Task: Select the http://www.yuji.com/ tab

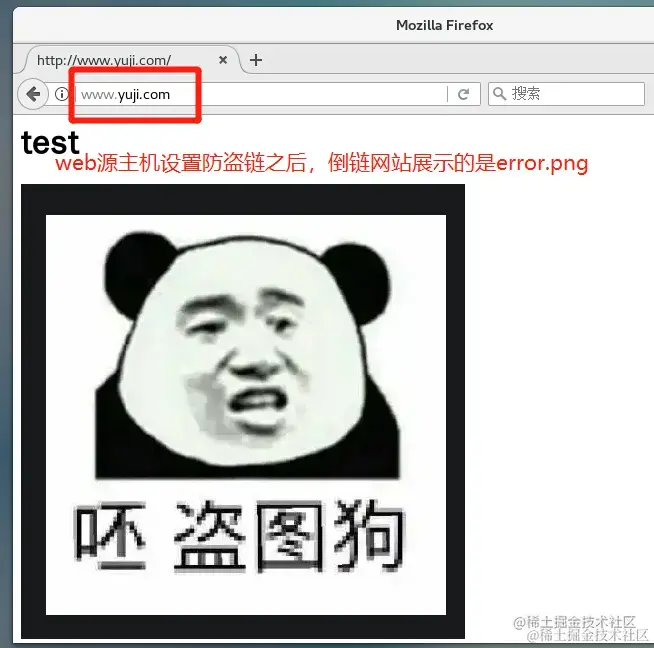Action: (x=132, y=60)
